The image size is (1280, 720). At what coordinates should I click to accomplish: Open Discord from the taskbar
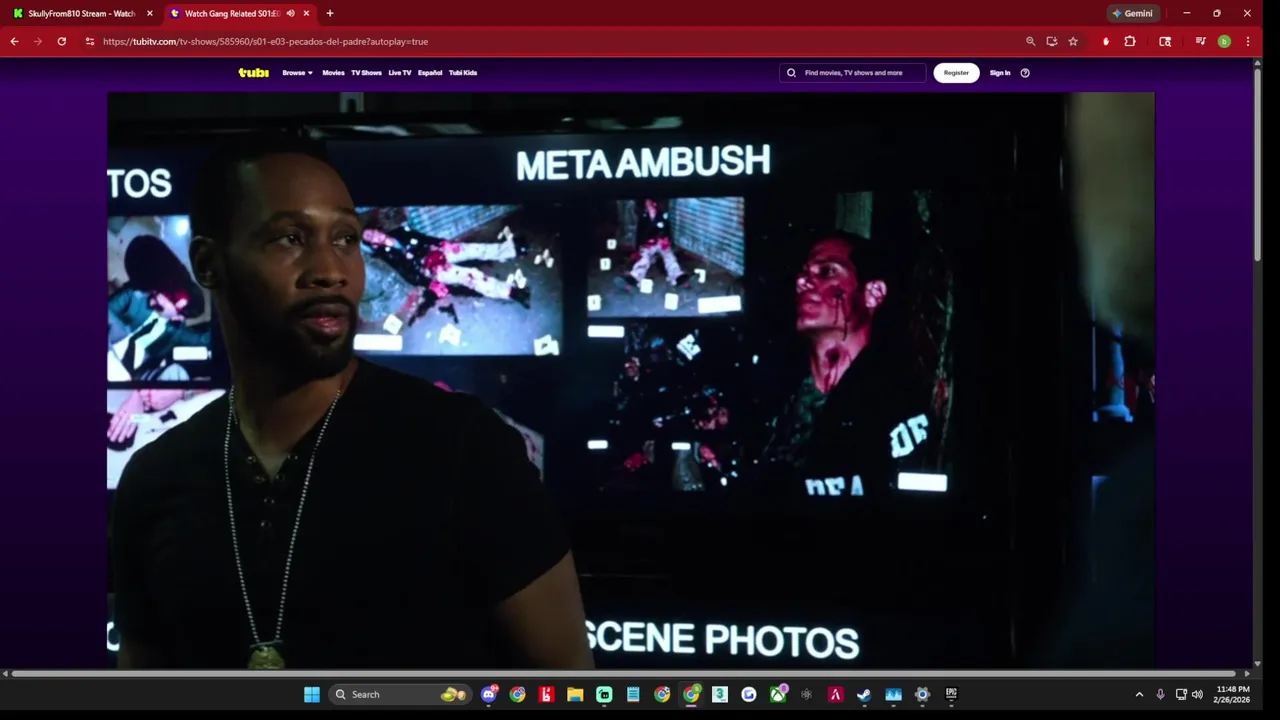coord(489,694)
